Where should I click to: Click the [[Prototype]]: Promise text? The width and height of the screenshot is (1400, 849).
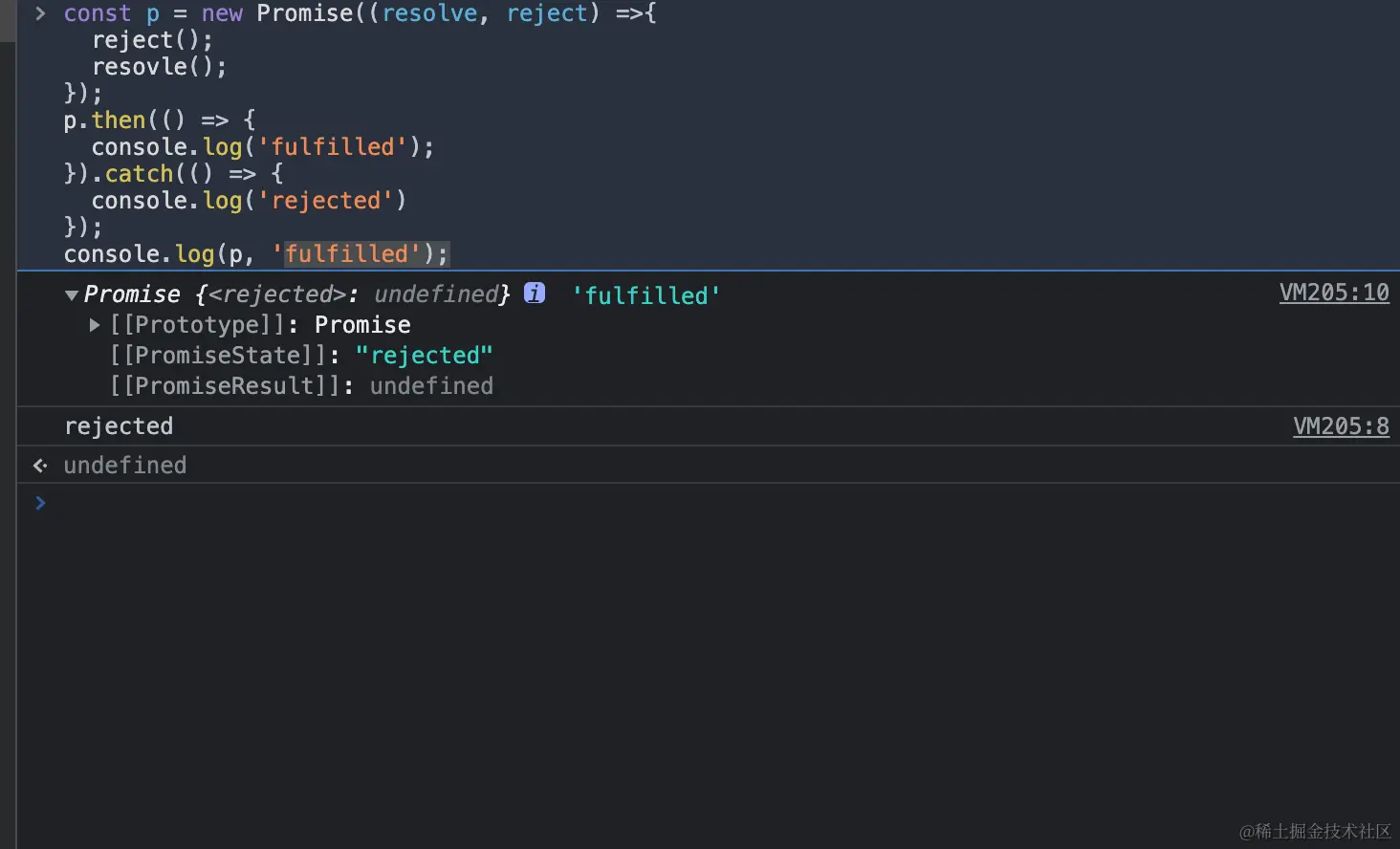click(x=260, y=325)
